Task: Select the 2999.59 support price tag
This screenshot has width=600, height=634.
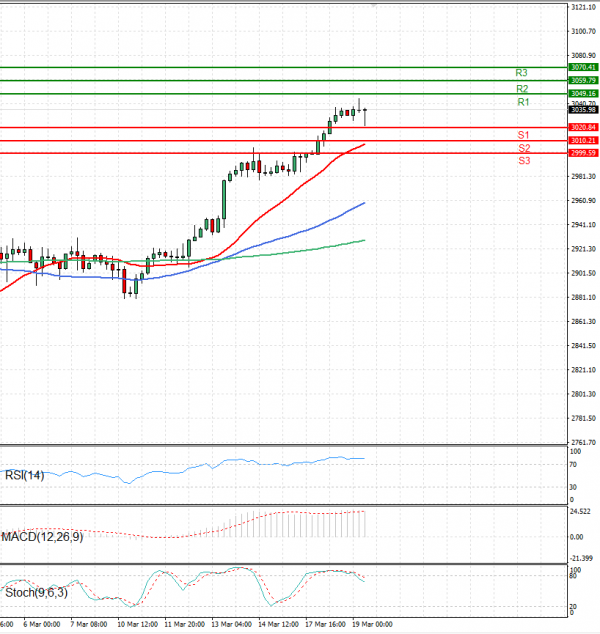Action: pyautogui.click(x=583, y=153)
